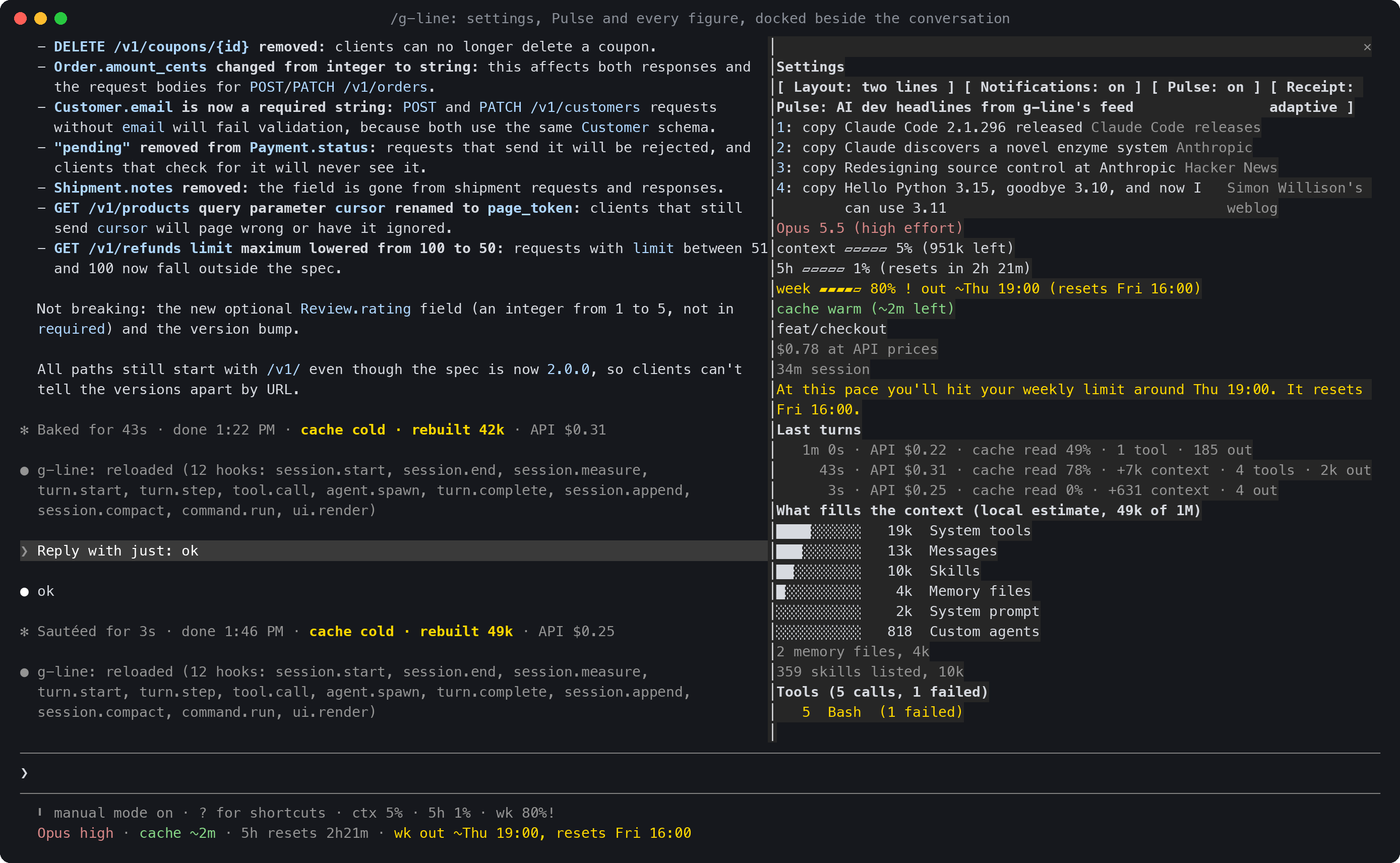Close the g-line panel with the × icon

coord(1367,47)
